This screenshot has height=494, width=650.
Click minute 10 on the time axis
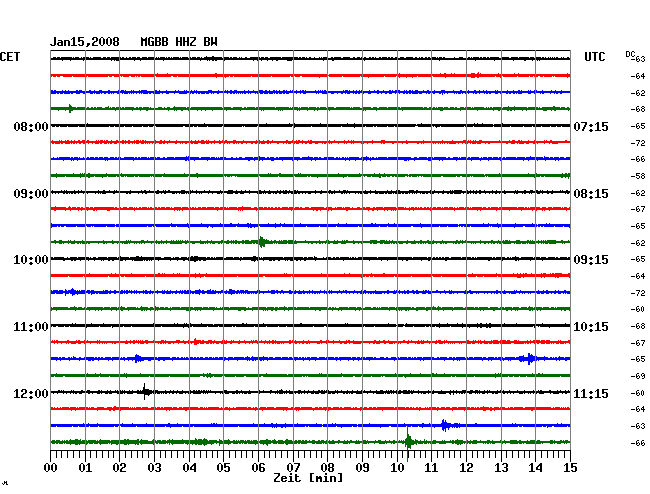(397, 467)
